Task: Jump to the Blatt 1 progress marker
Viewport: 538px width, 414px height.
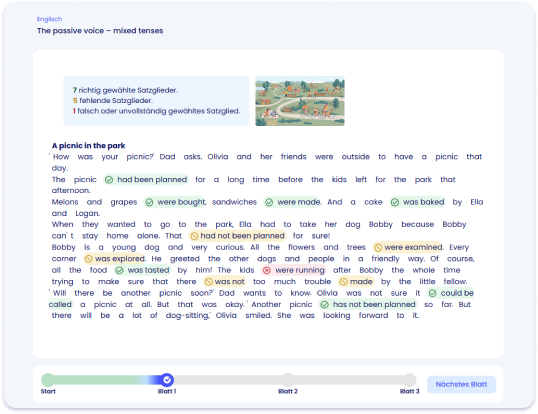Action: (x=167, y=380)
